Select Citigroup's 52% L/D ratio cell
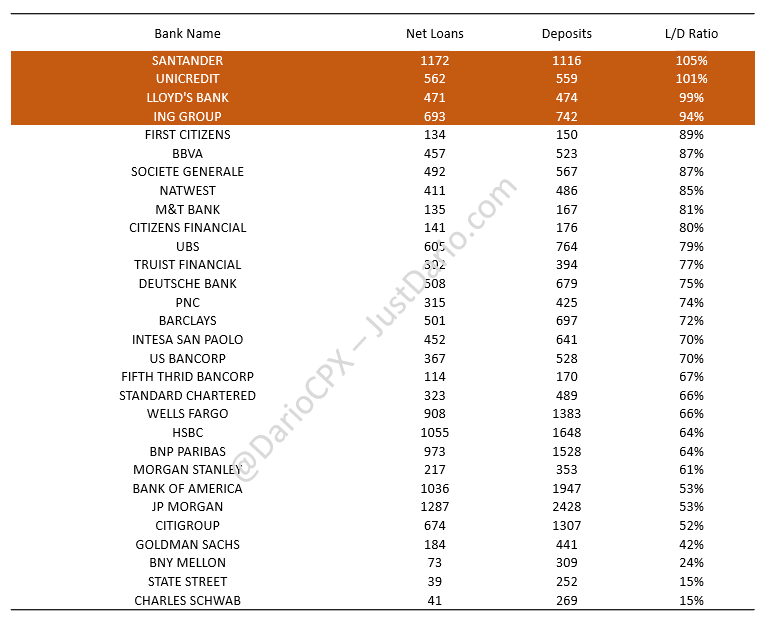This screenshot has width=772, height=622. coord(691,526)
